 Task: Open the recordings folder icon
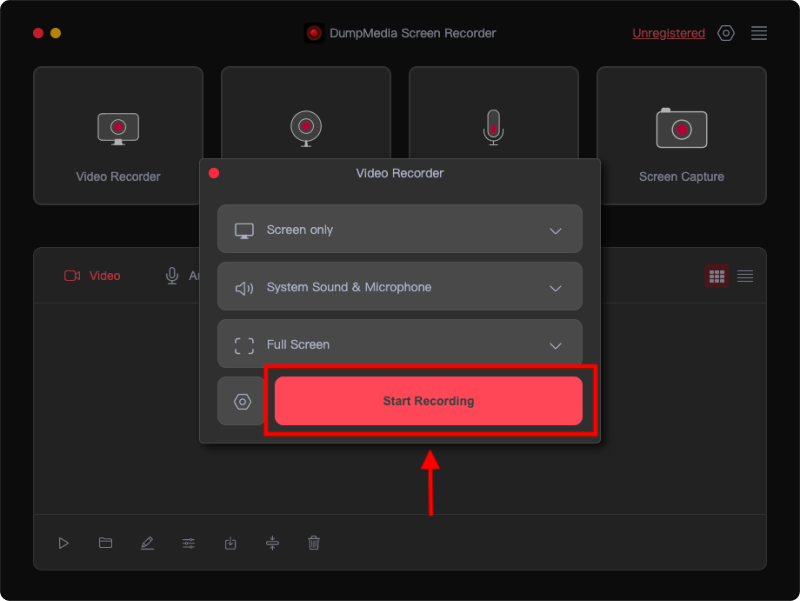pyautogui.click(x=105, y=543)
